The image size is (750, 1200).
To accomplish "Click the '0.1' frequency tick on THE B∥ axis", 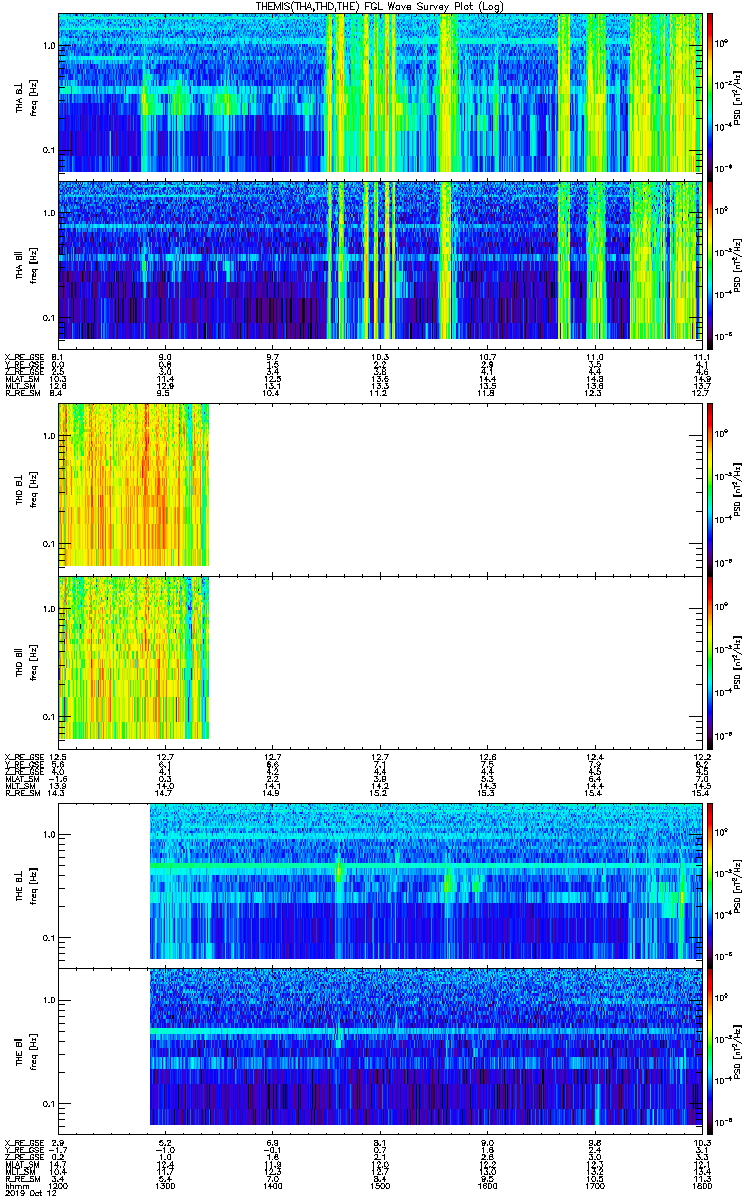I will 48,1103.
